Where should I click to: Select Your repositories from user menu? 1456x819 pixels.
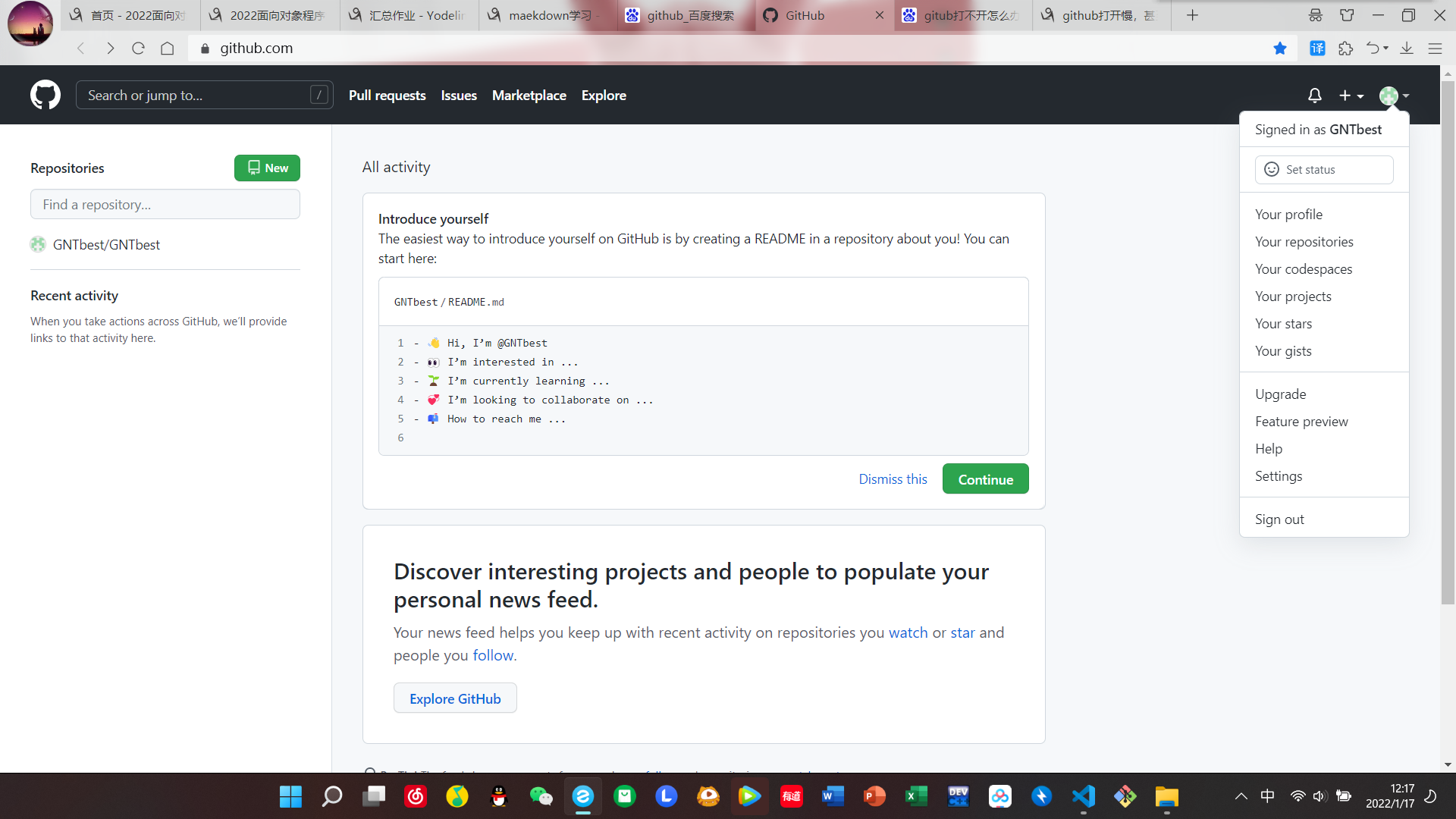pos(1304,242)
